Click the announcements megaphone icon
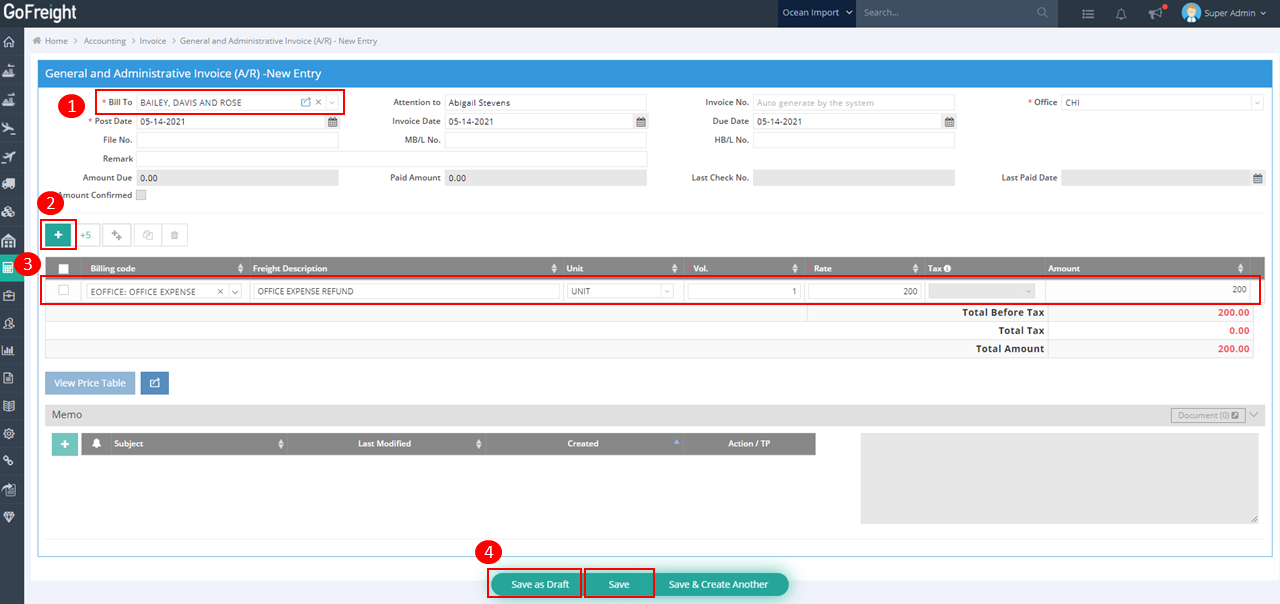The image size is (1280, 604). (x=1156, y=13)
